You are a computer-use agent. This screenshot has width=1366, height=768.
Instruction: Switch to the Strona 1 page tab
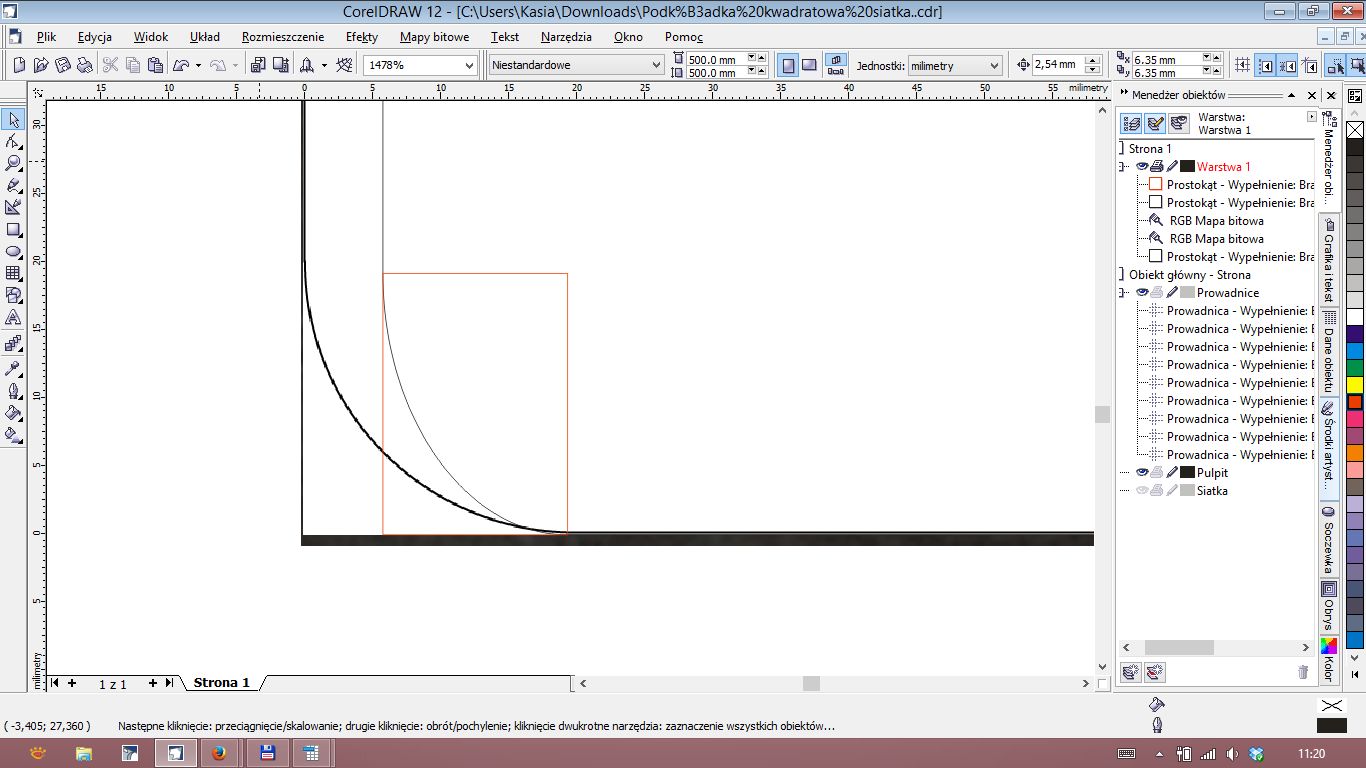click(221, 683)
